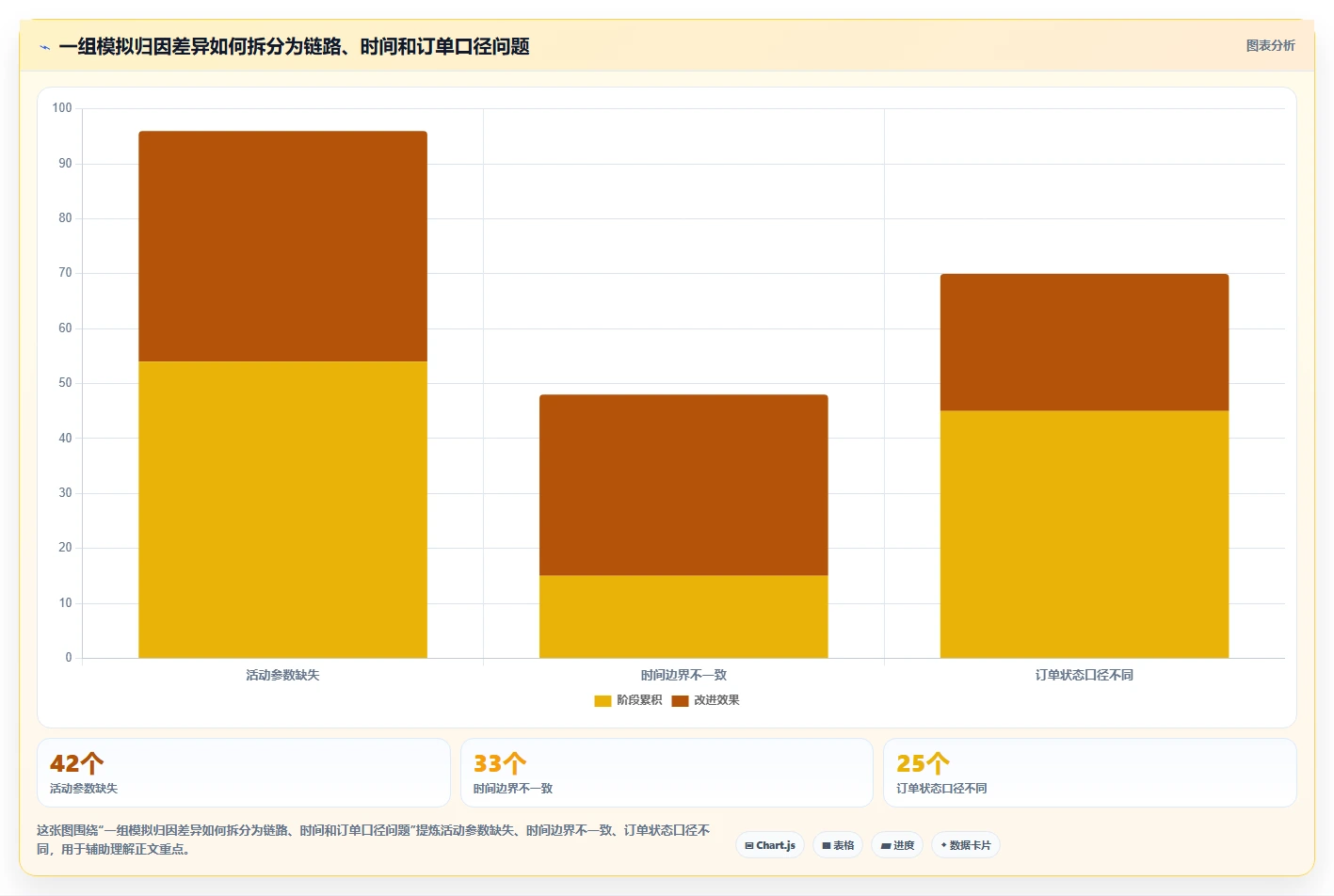Click the brown 改进效果 bar for 时间边界不一致

pos(683,485)
